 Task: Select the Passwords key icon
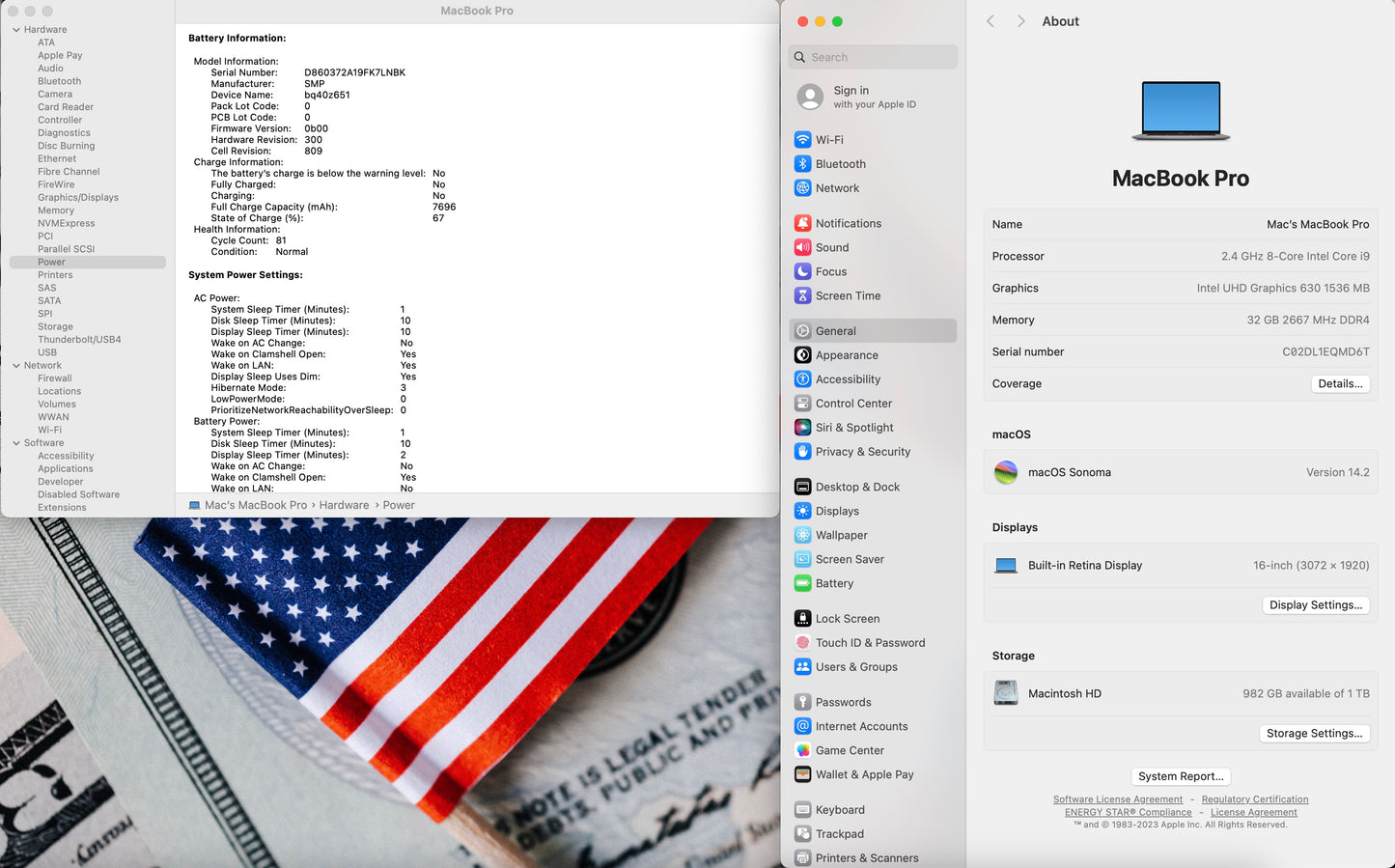(802, 702)
